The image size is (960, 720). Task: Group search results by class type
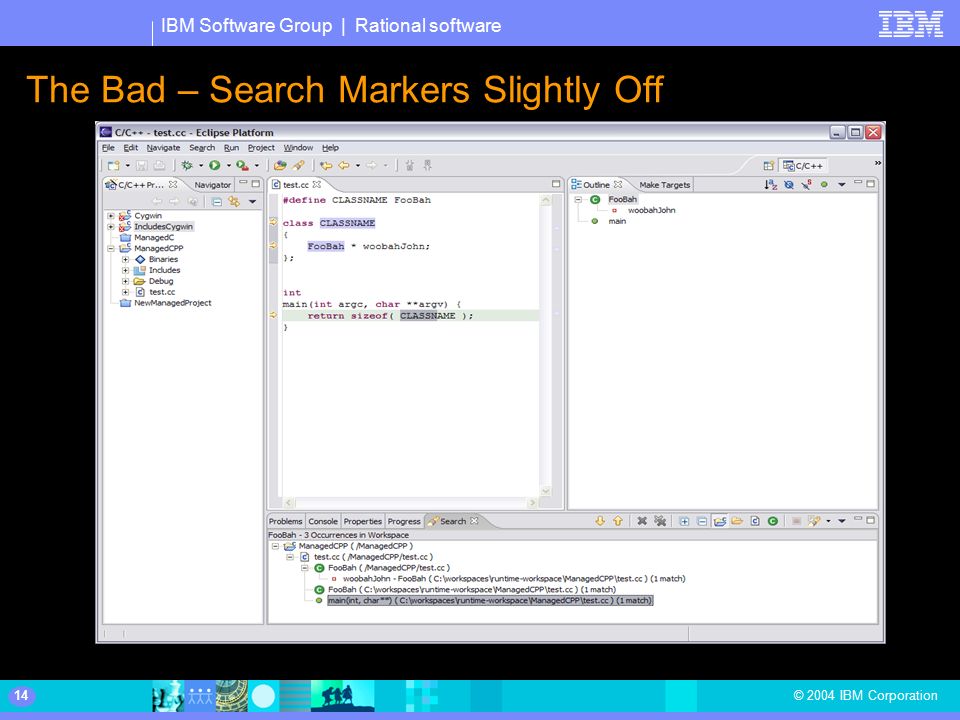(773, 521)
